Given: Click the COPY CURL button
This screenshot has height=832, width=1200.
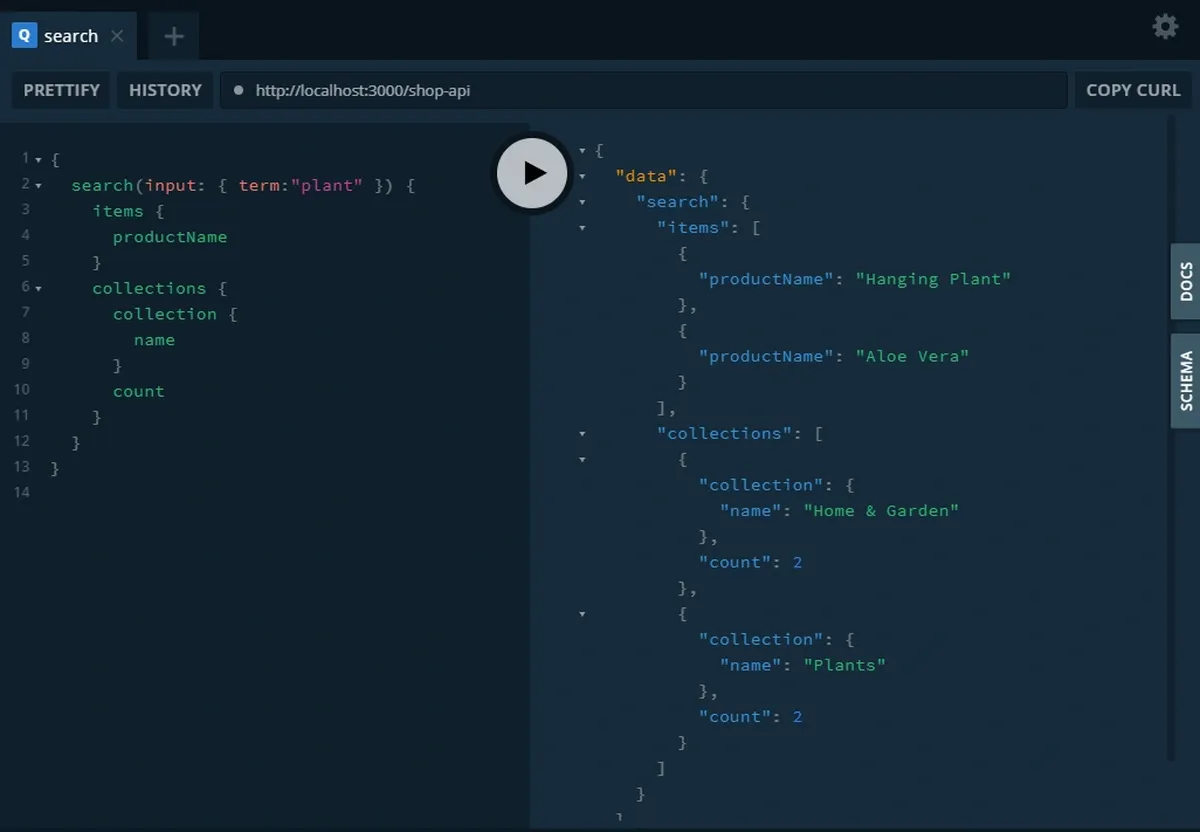Looking at the screenshot, I should click(1133, 90).
